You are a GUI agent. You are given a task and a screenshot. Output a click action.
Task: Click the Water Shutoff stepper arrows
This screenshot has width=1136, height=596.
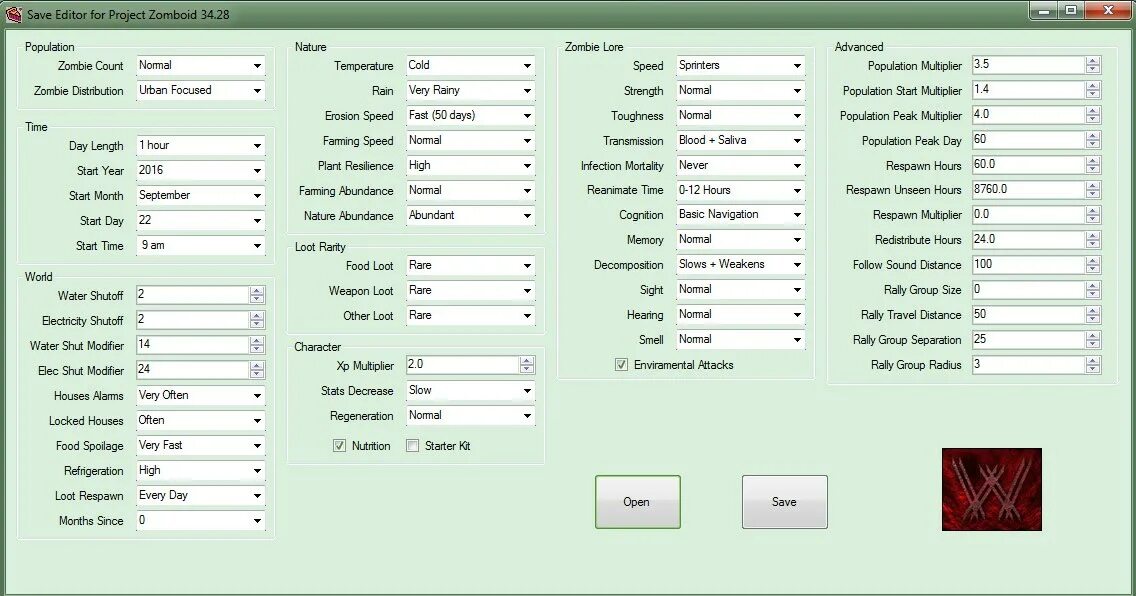pos(257,295)
